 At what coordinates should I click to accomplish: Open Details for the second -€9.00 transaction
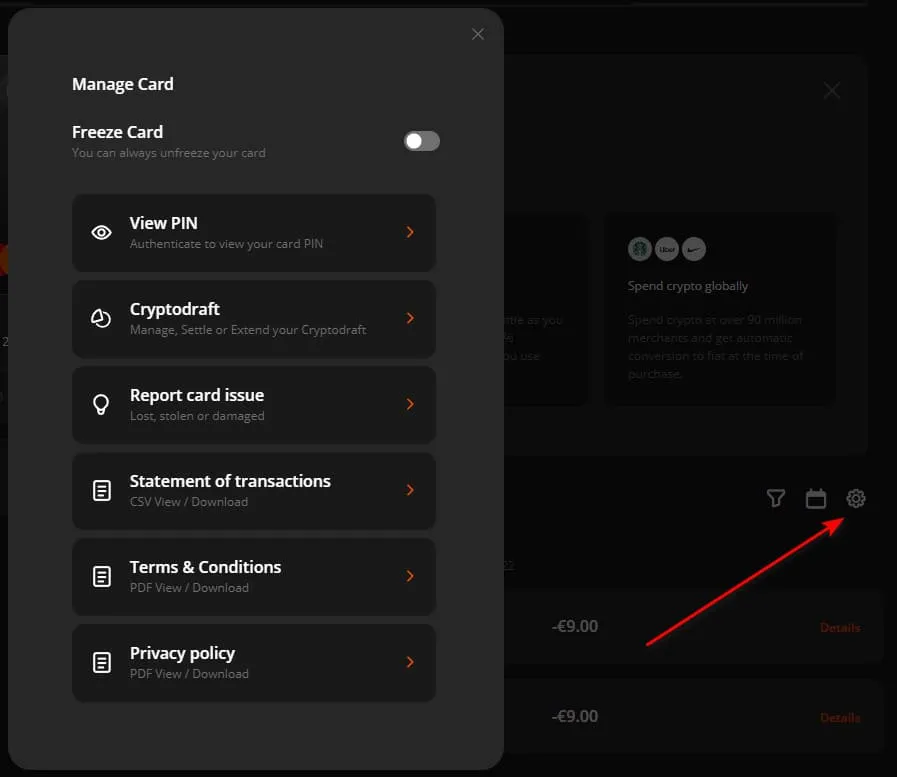coord(840,717)
